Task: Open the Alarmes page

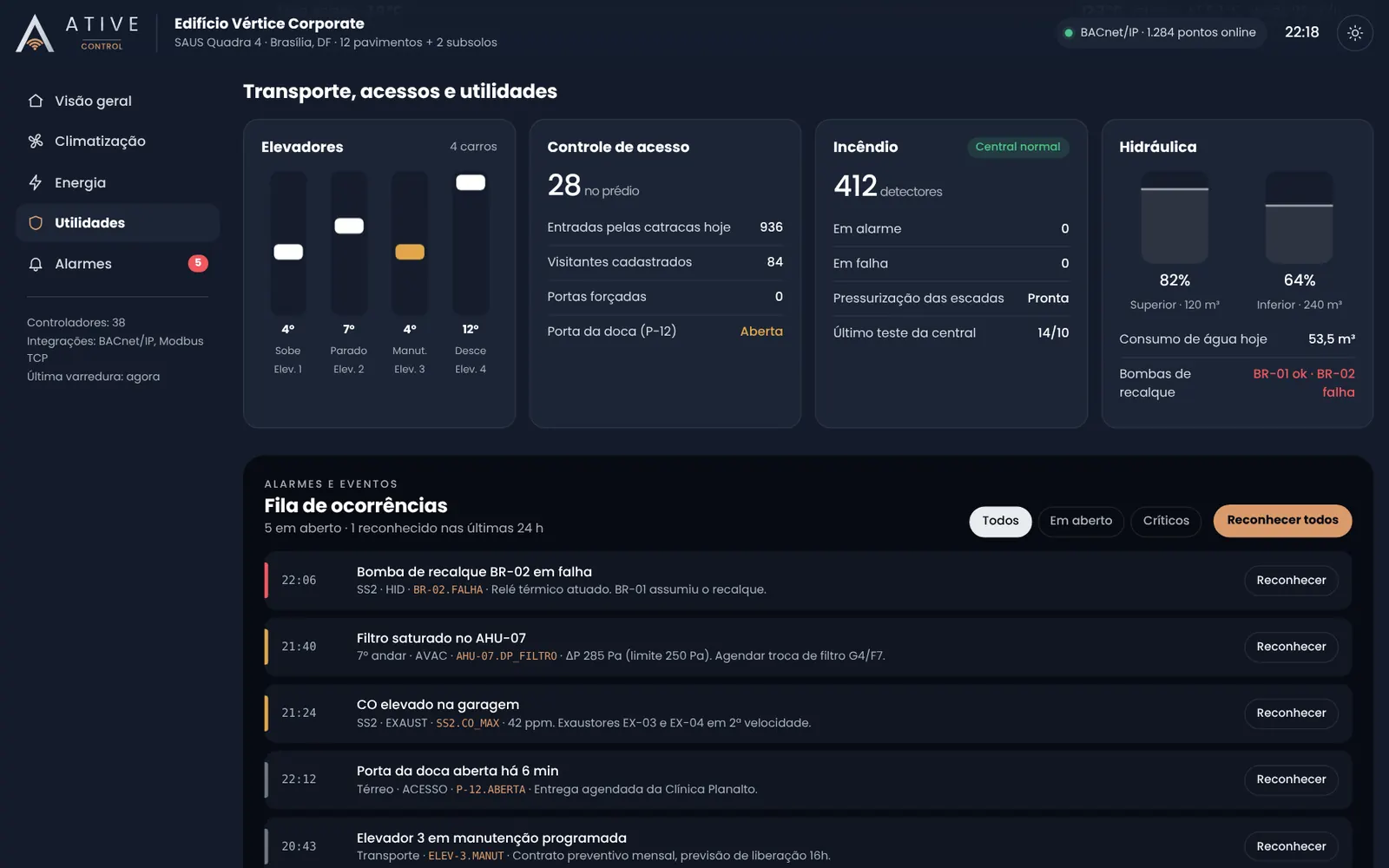Action: point(117,264)
